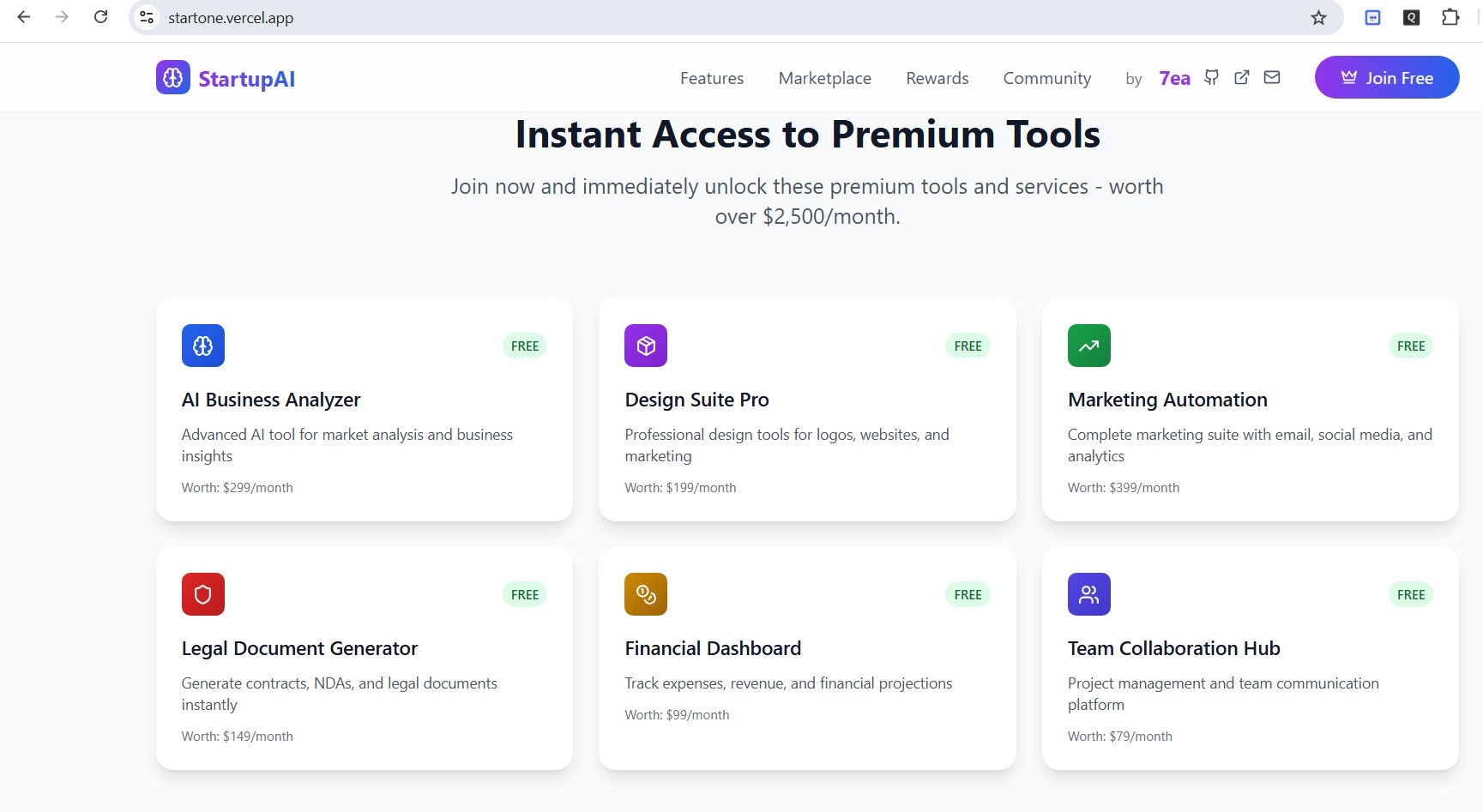Reload the page in the browser
The image size is (1483, 812).
(100, 16)
